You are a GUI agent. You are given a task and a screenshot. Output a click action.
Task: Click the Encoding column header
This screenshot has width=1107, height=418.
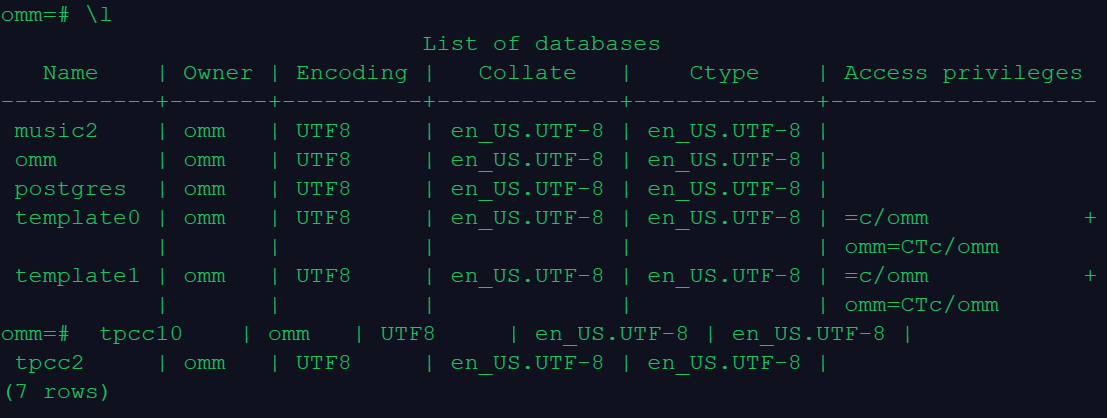click(x=352, y=73)
